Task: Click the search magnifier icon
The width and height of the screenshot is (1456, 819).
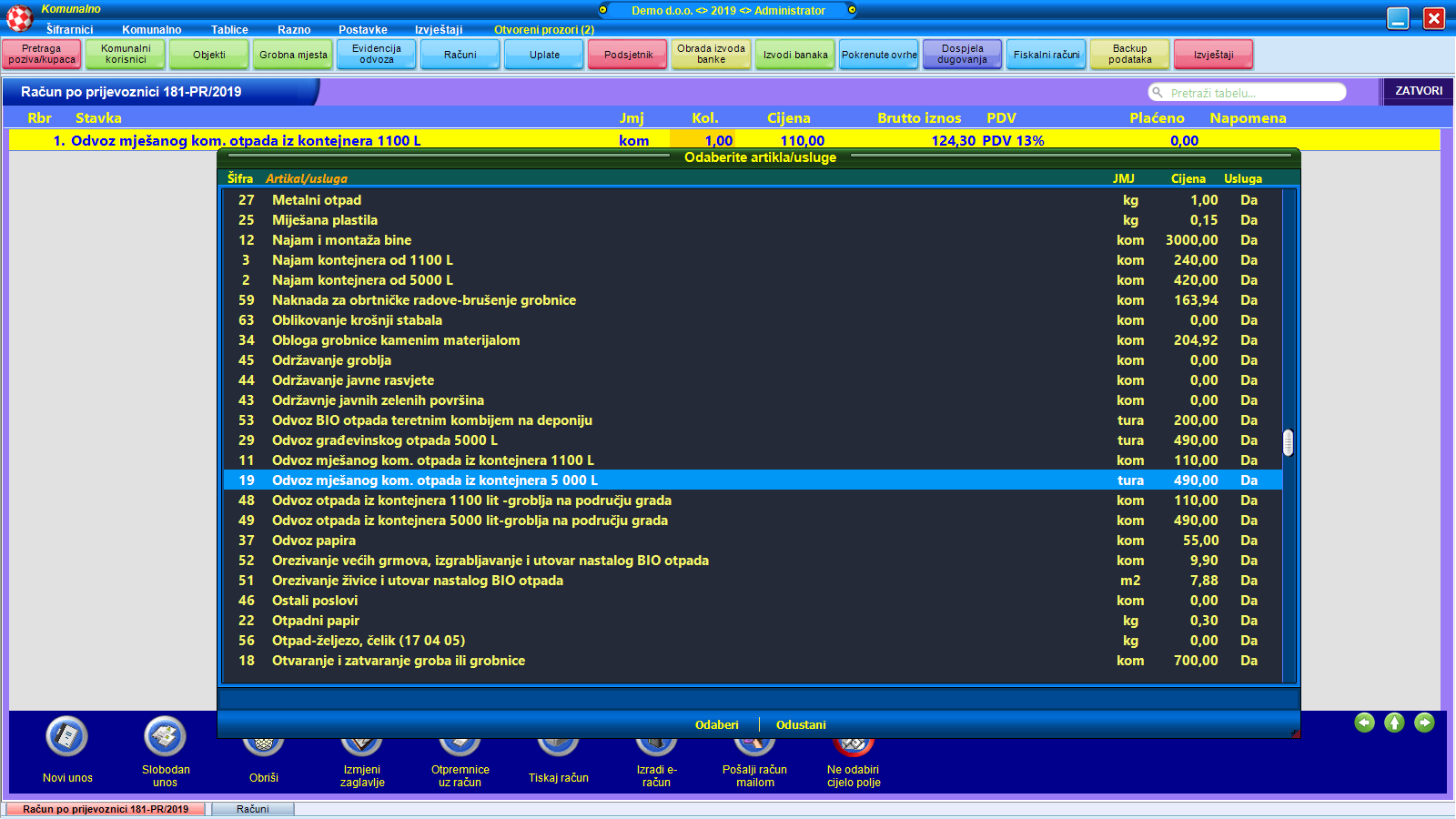Action: (1158, 92)
